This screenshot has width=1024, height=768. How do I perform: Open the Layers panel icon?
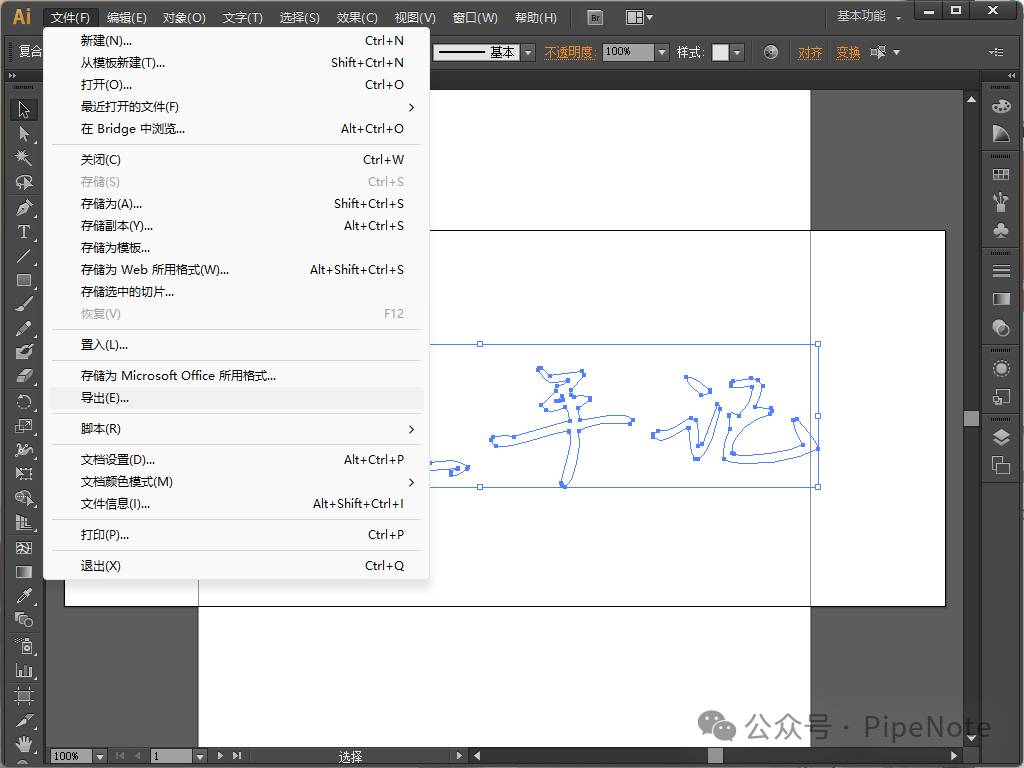click(x=1000, y=438)
